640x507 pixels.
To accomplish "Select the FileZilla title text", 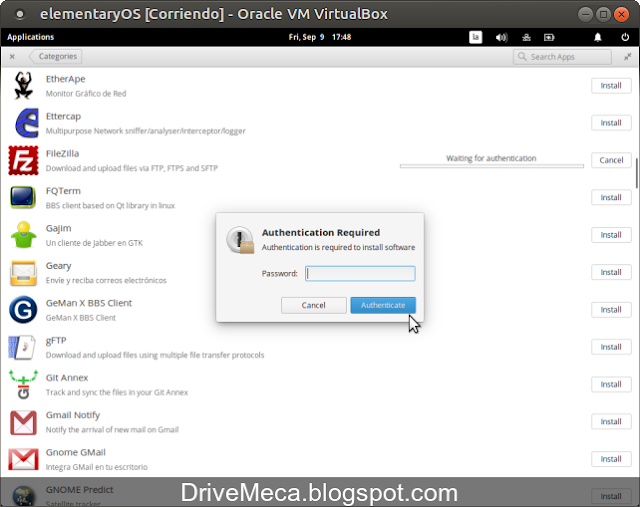I will [62, 153].
